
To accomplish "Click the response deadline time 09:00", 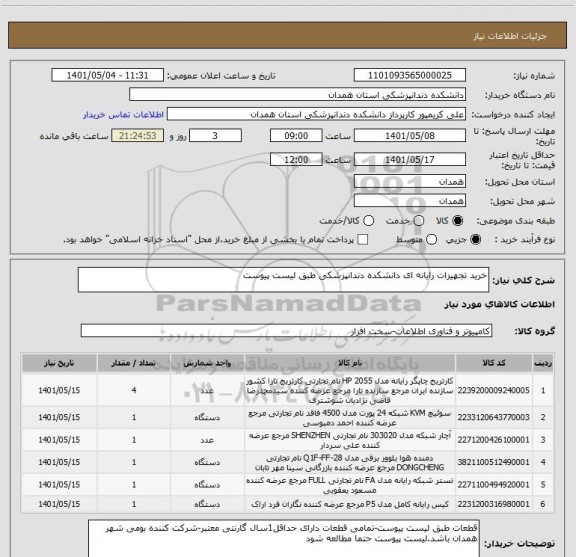I will pyautogui.click(x=296, y=136).
